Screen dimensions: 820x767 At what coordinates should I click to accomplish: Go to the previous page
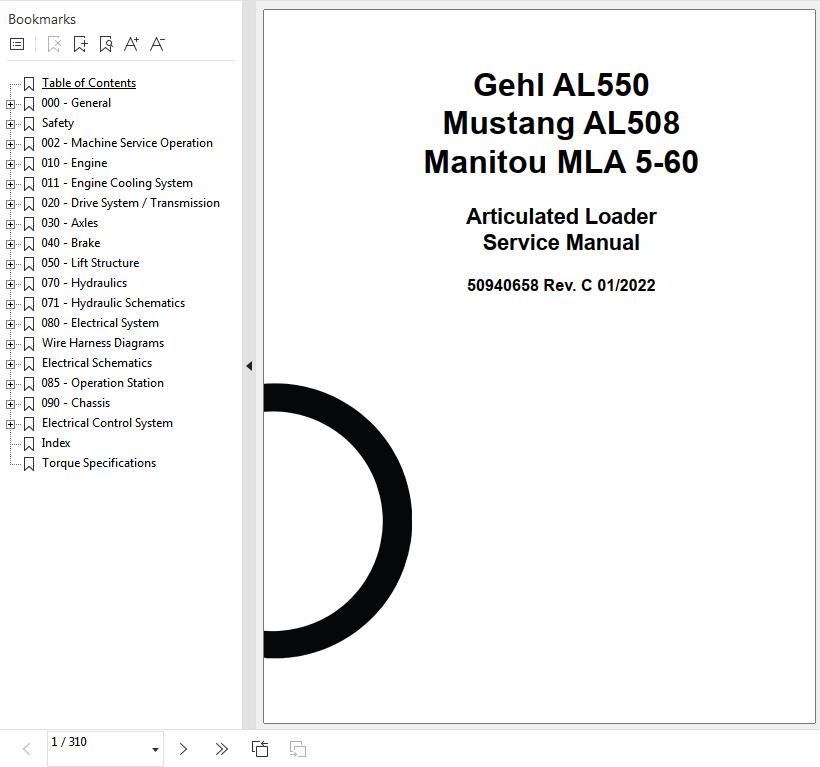[27, 749]
